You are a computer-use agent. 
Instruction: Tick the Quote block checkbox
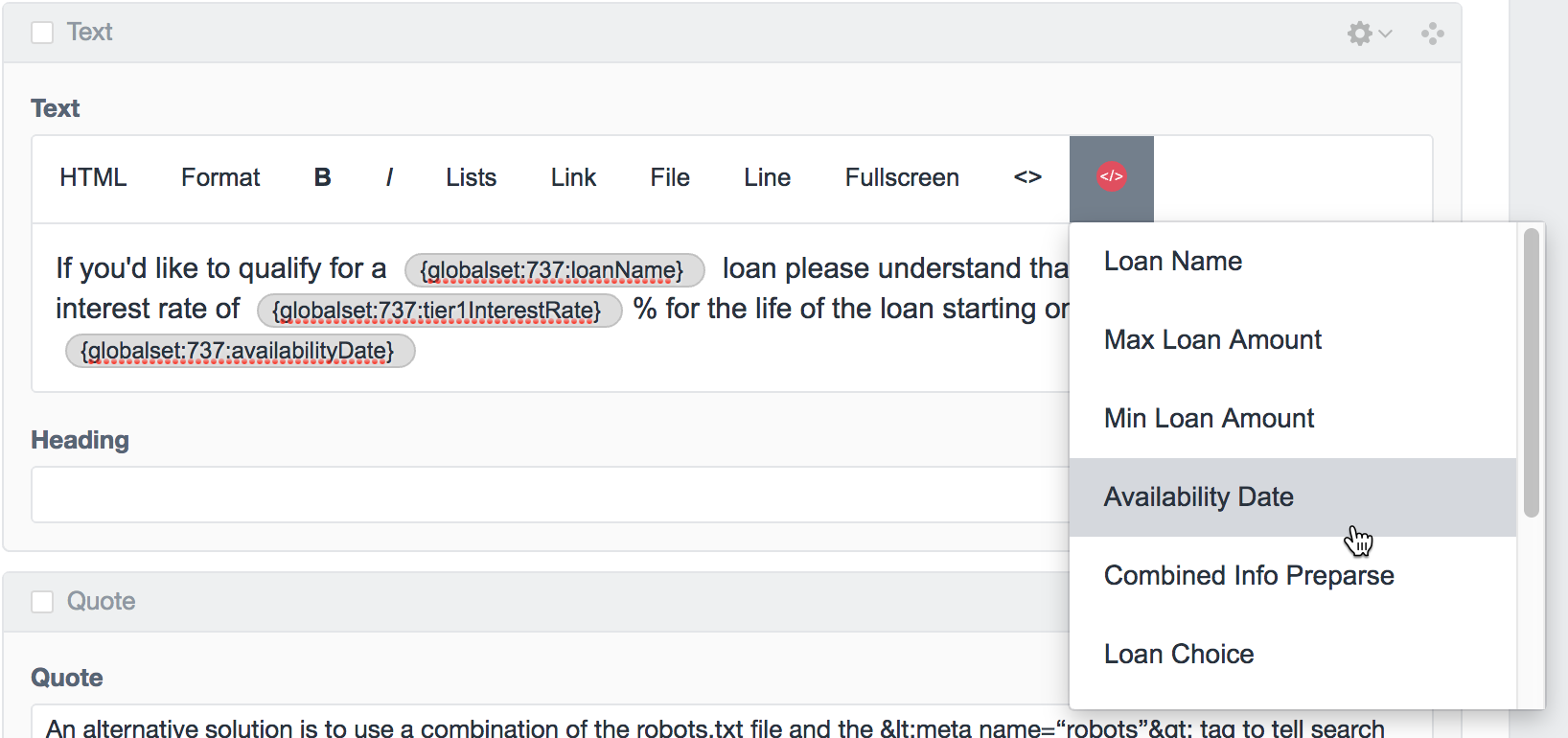(x=42, y=602)
